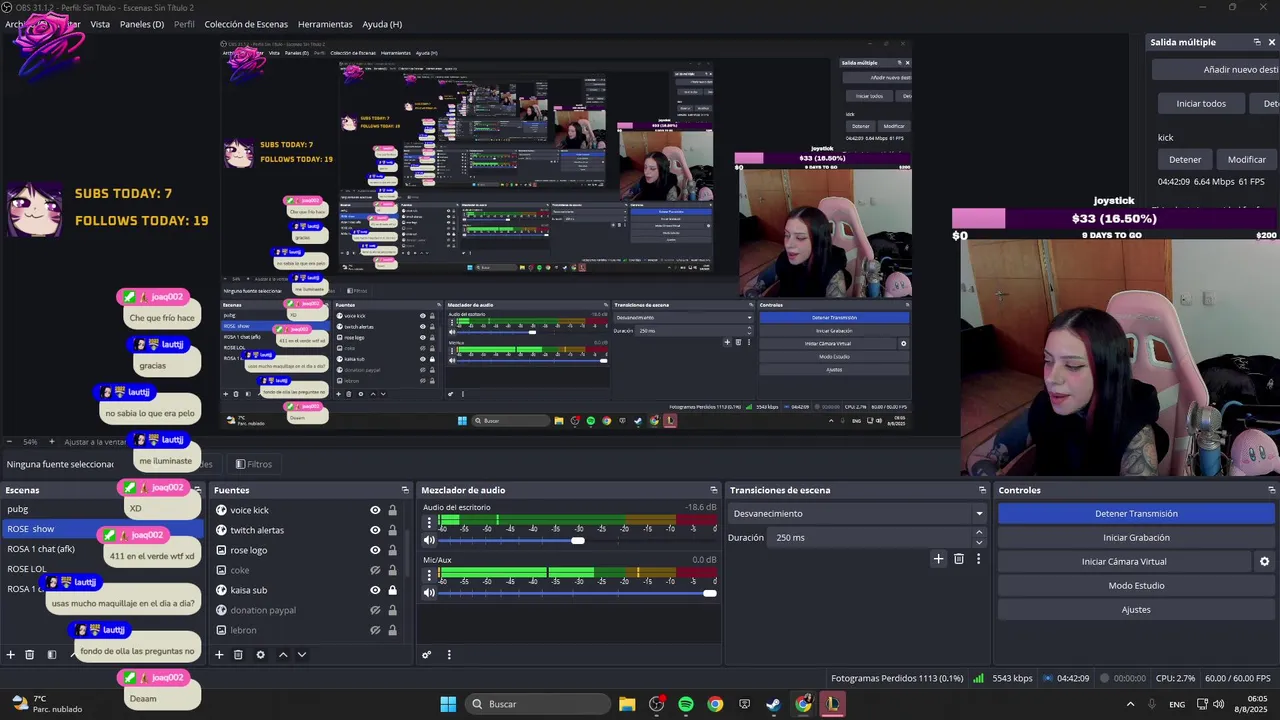This screenshot has width=1280, height=720.
Task: Open Vista menu
Action: pos(100,24)
